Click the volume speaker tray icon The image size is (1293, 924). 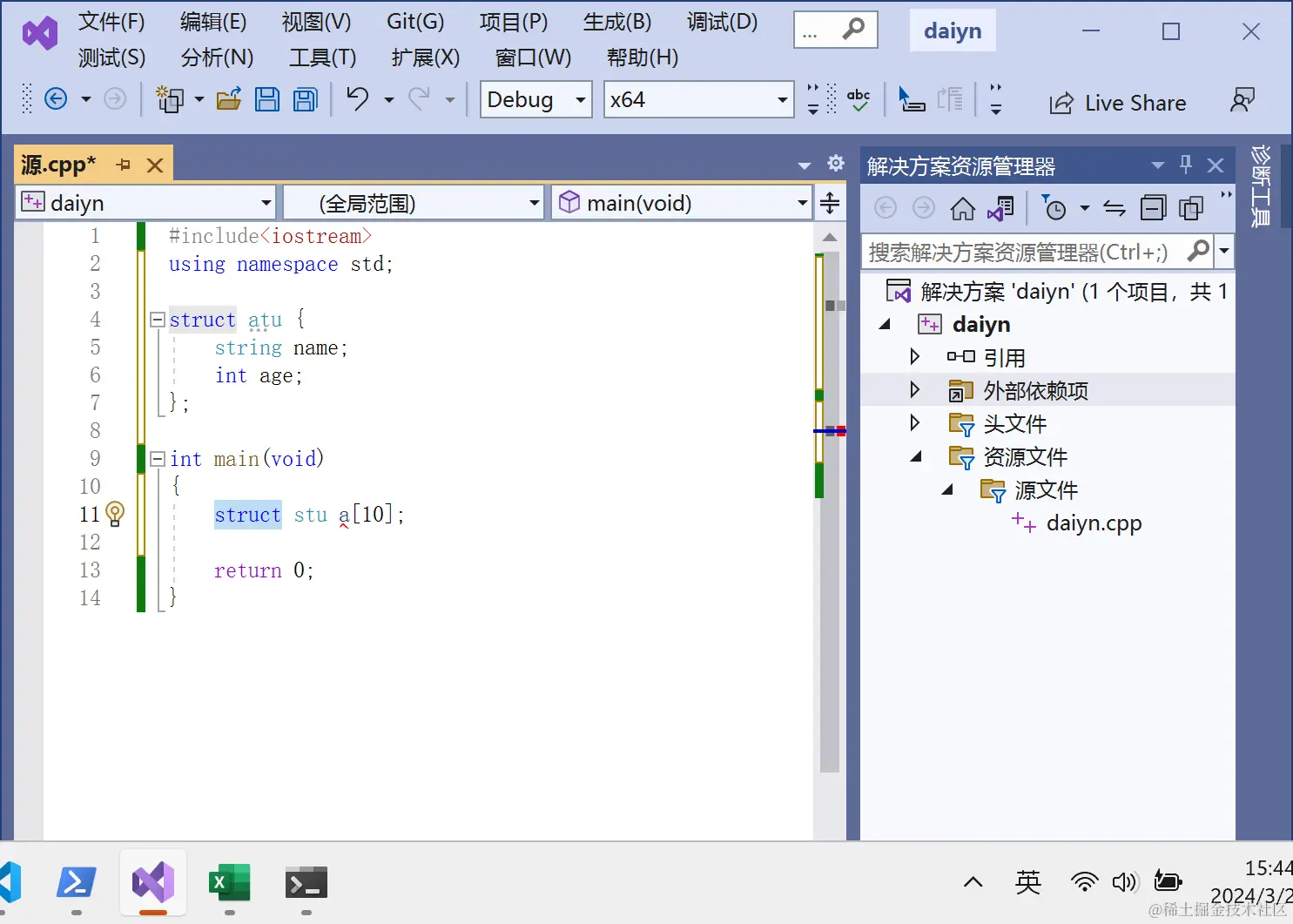click(1124, 882)
